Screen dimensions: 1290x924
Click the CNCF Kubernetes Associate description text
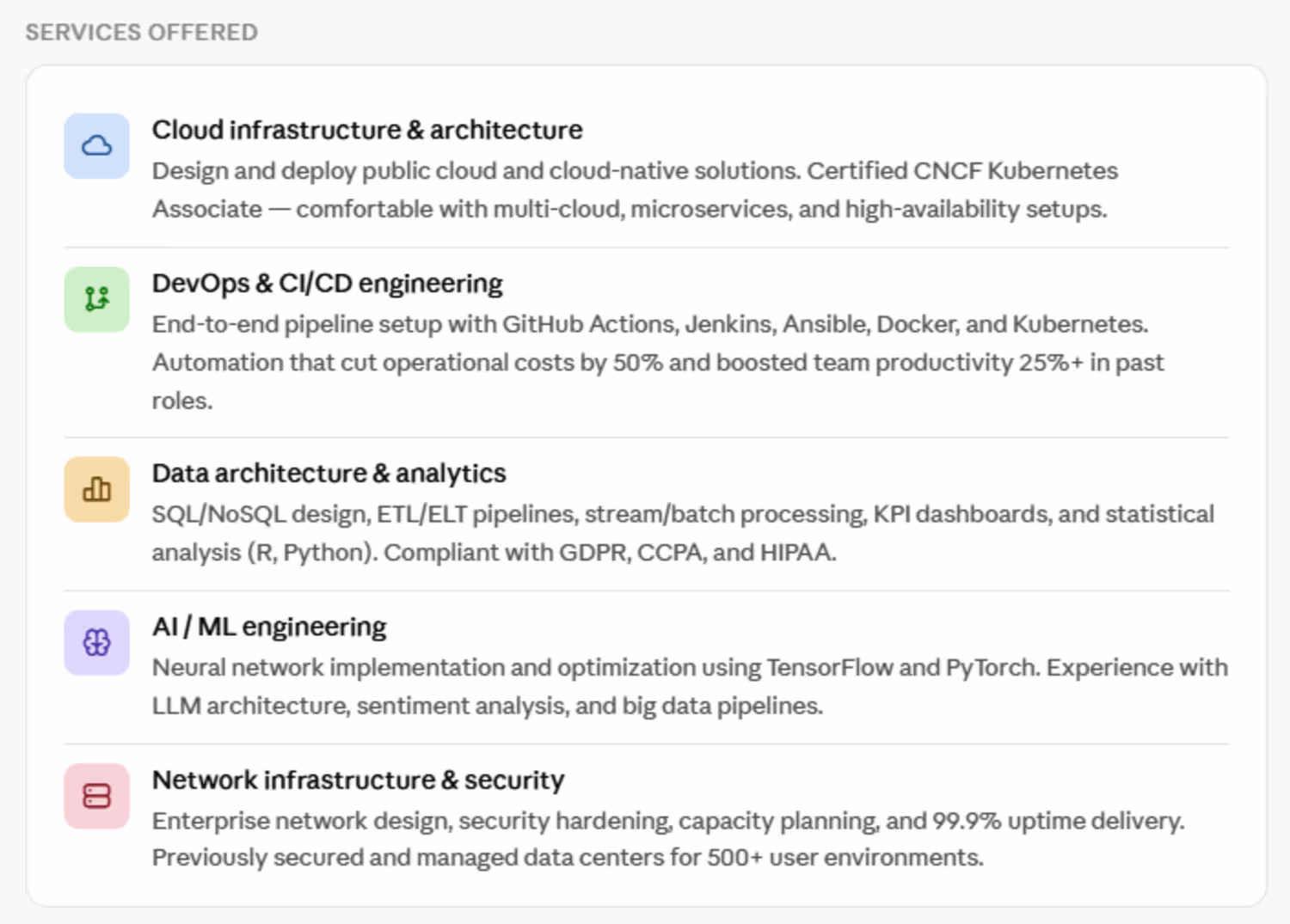[x=636, y=190]
